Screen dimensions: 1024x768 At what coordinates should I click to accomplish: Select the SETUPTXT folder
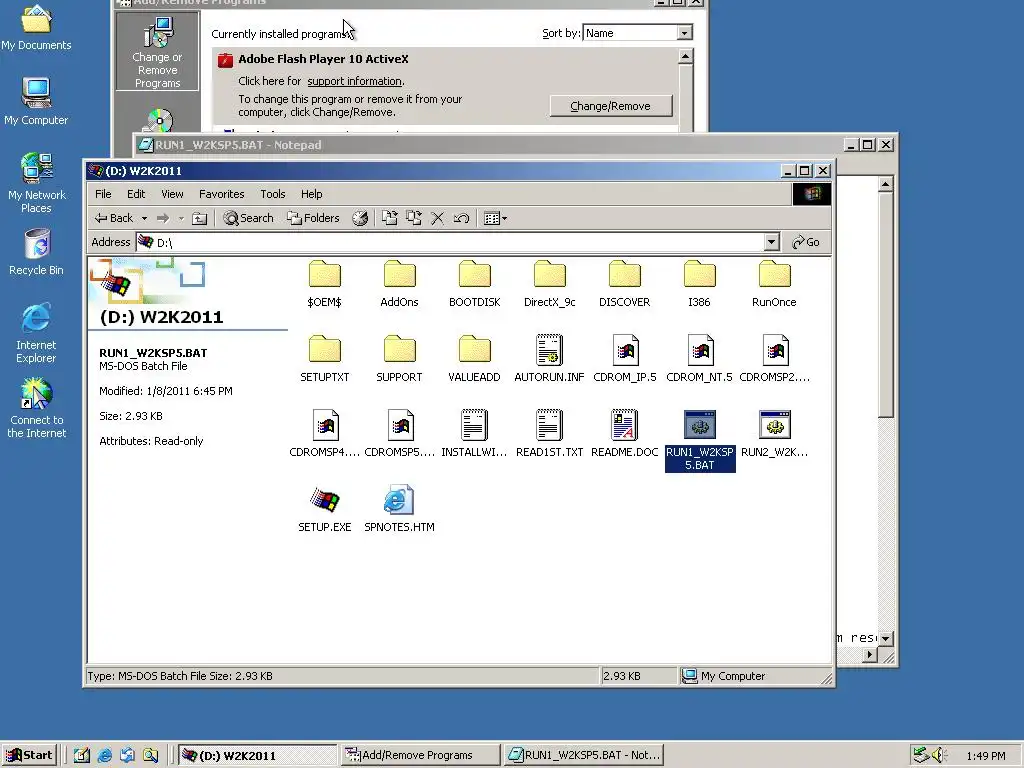click(x=325, y=359)
